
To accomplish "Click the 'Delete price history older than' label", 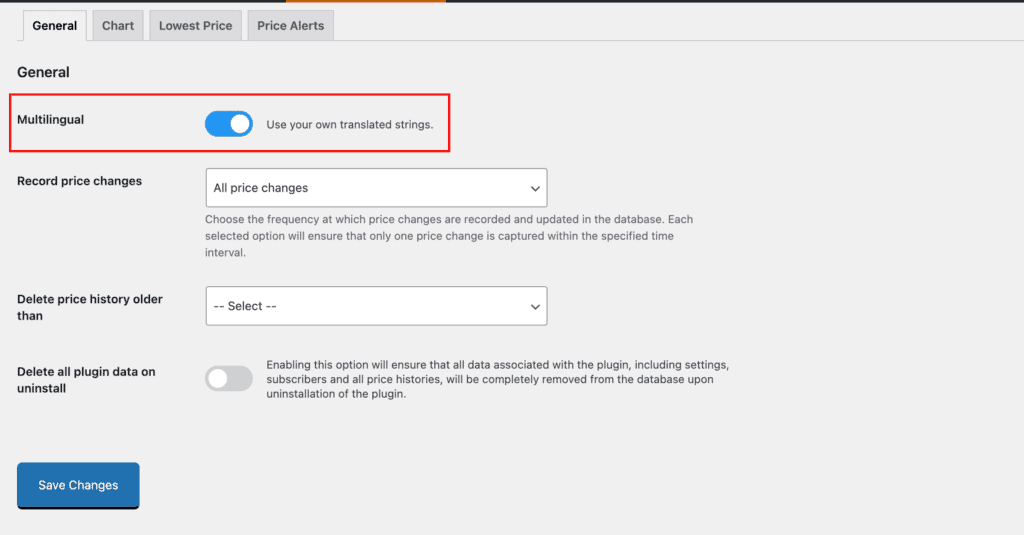I will [89, 307].
